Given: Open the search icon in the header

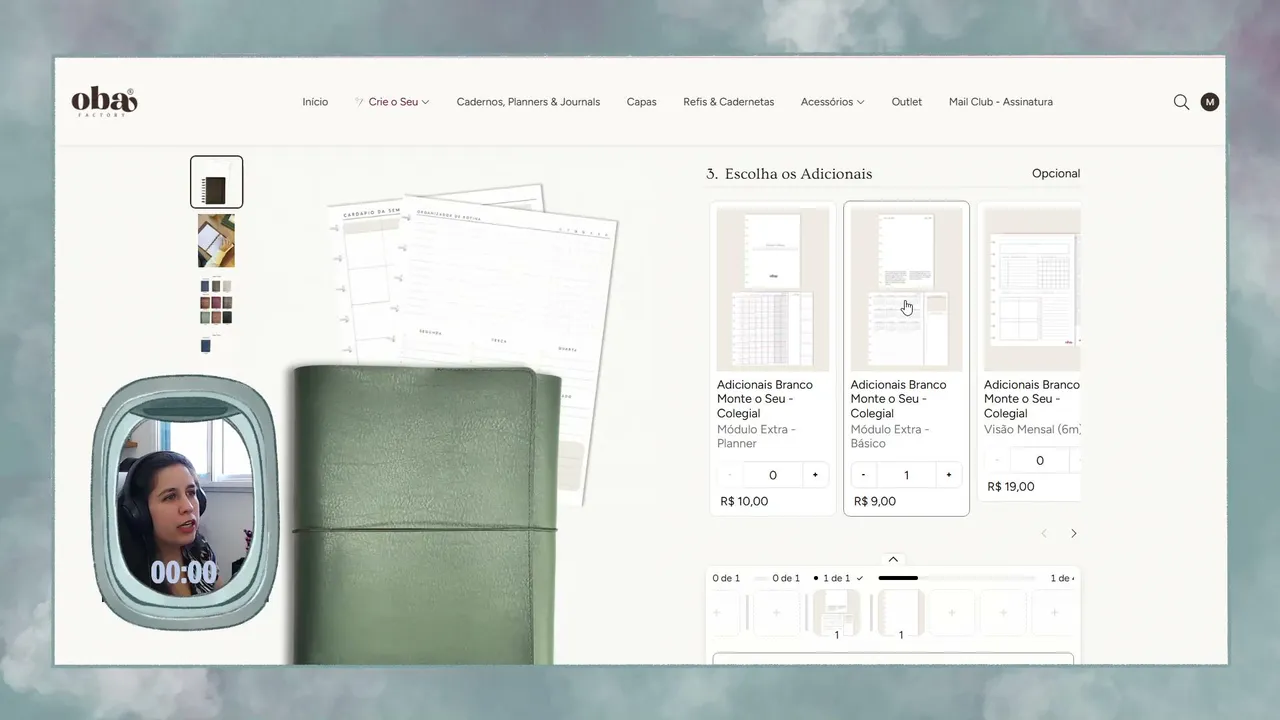Looking at the screenshot, I should click(1181, 102).
